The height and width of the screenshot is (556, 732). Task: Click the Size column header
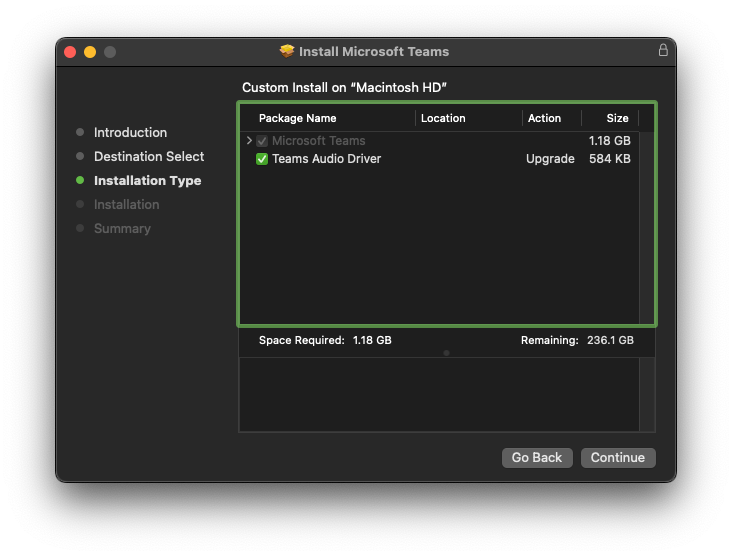pyautogui.click(x=617, y=118)
